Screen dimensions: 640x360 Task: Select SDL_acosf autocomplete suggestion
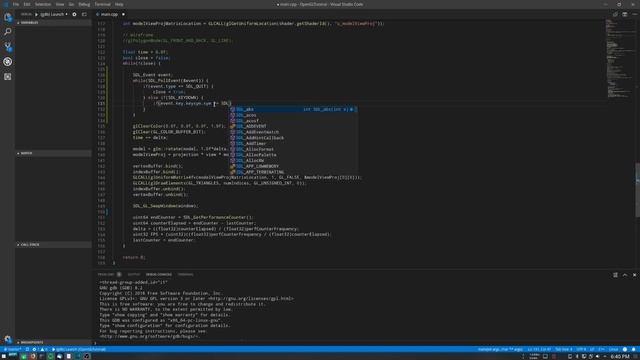[293, 121]
